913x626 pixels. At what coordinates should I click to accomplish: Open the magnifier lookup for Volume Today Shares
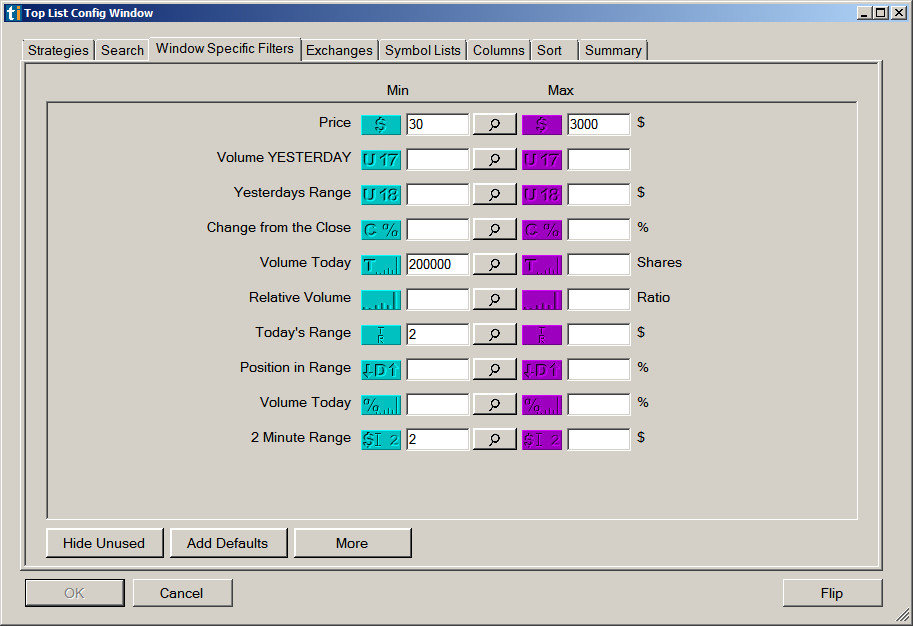point(494,264)
